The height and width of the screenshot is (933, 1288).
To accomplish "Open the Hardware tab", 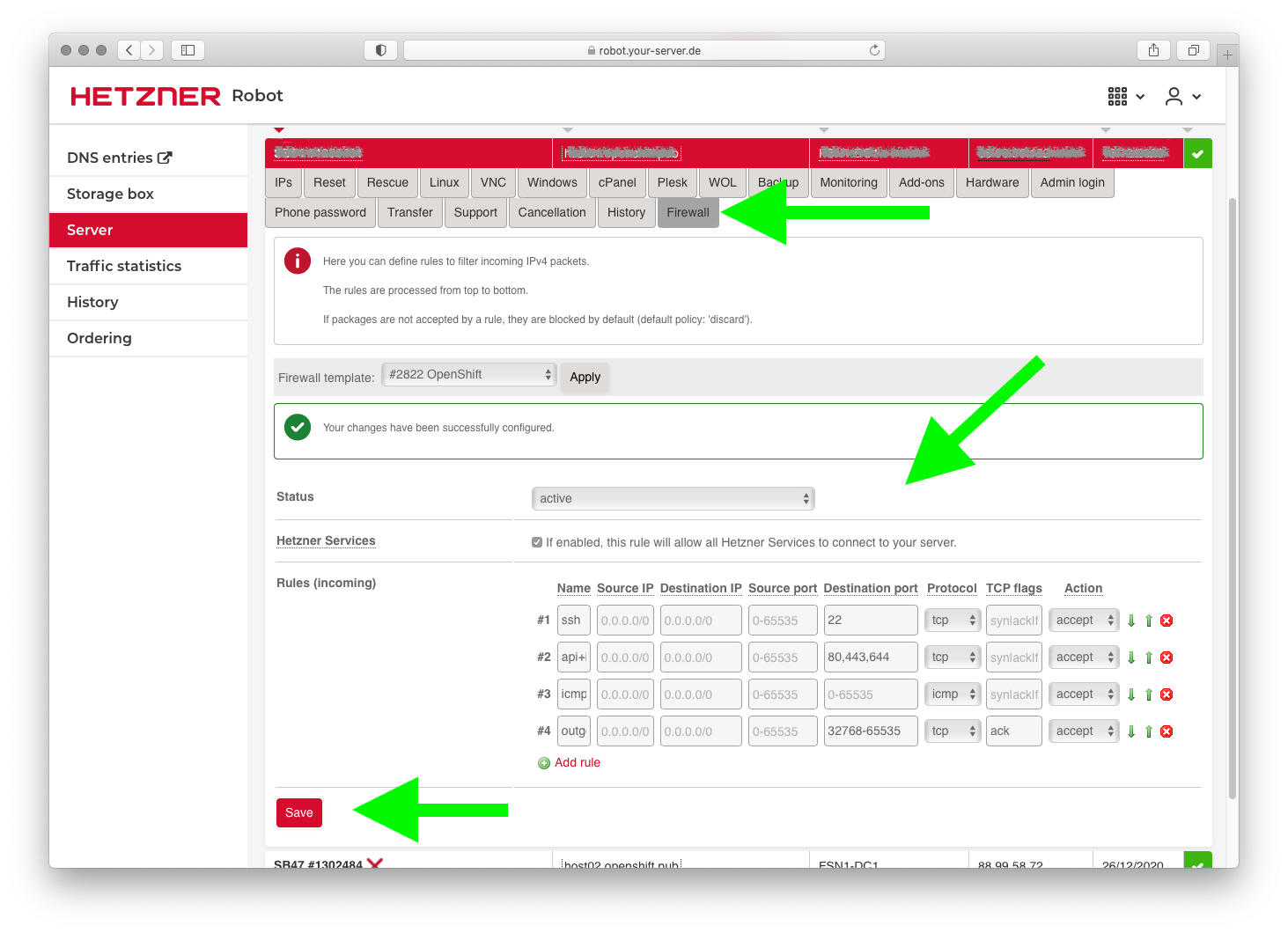I will (x=992, y=182).
